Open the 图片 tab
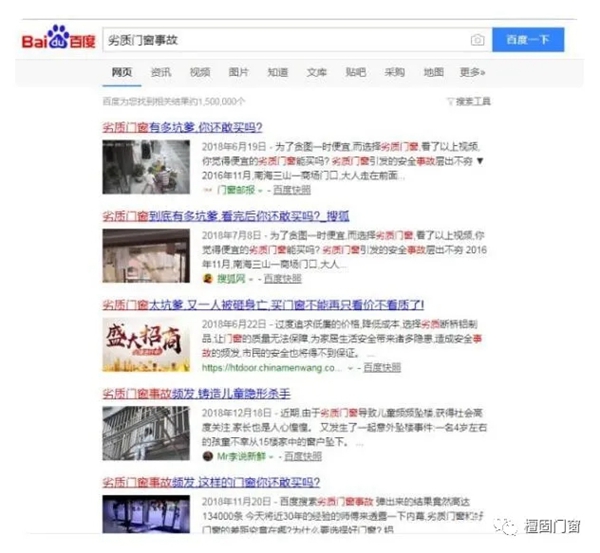 238,72
